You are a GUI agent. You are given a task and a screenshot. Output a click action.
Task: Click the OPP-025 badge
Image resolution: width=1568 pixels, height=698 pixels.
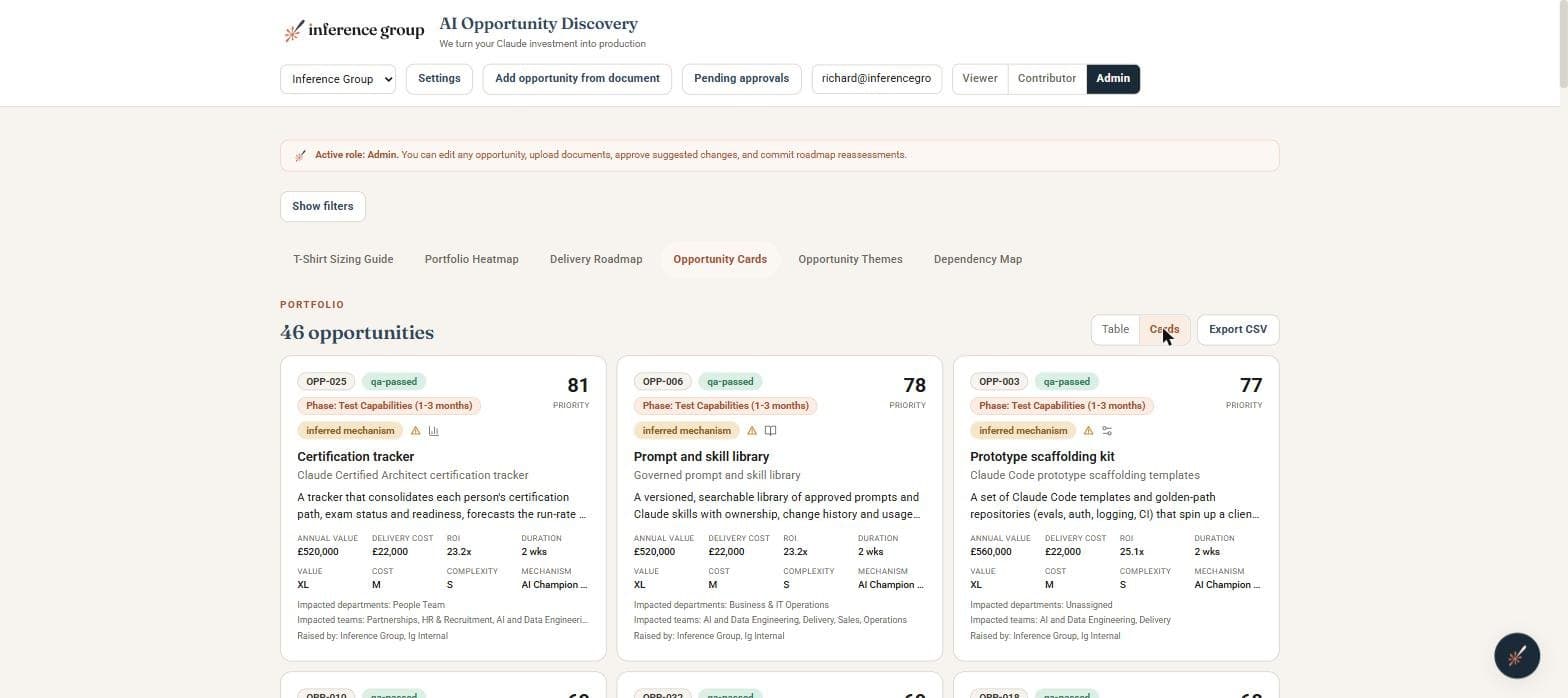click(326, 382)
